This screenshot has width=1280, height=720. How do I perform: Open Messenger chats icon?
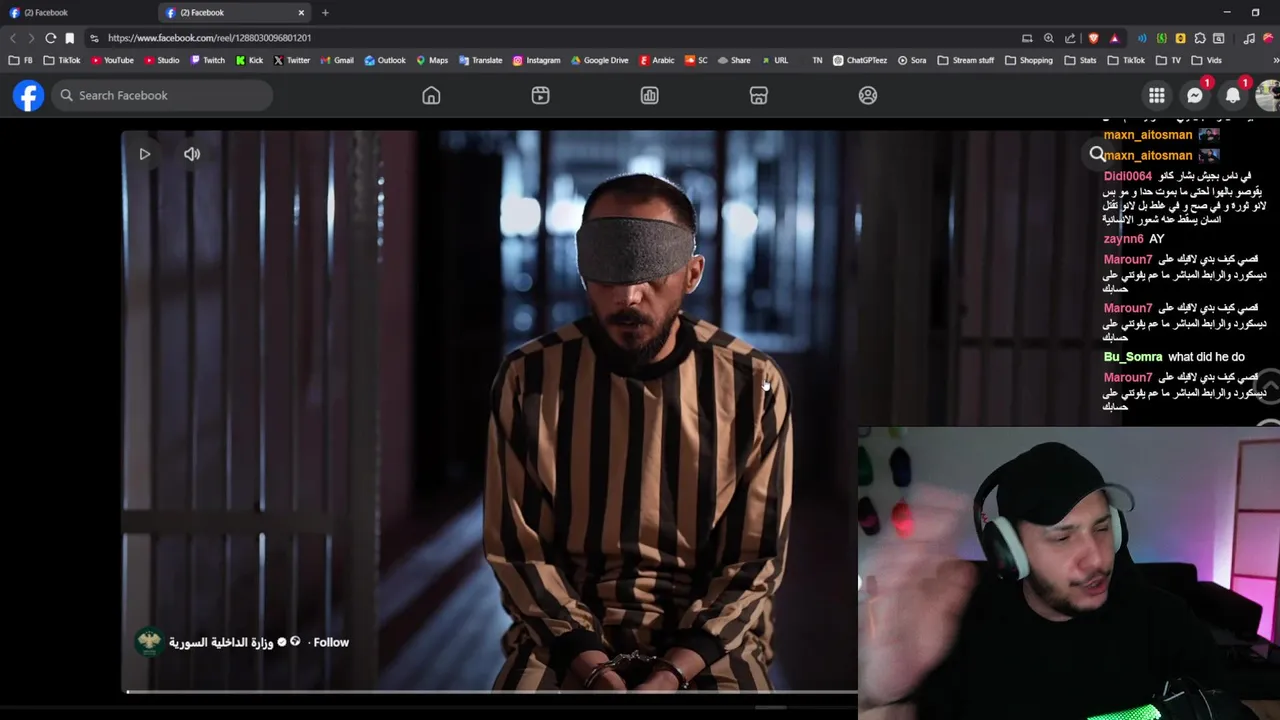coord(1195,95)
